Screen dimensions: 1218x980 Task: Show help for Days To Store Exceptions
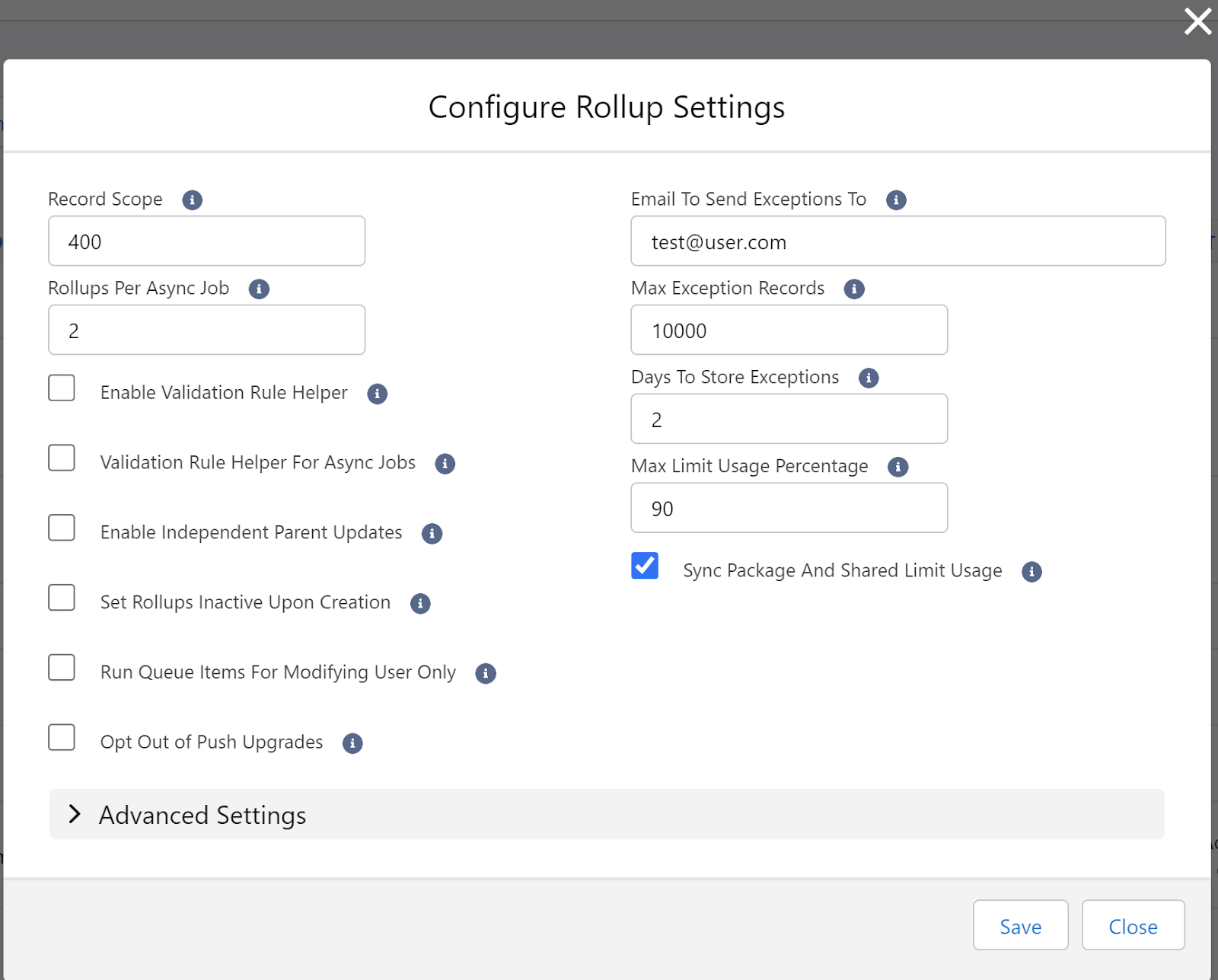pyautogui.click(x=869, y=378)
